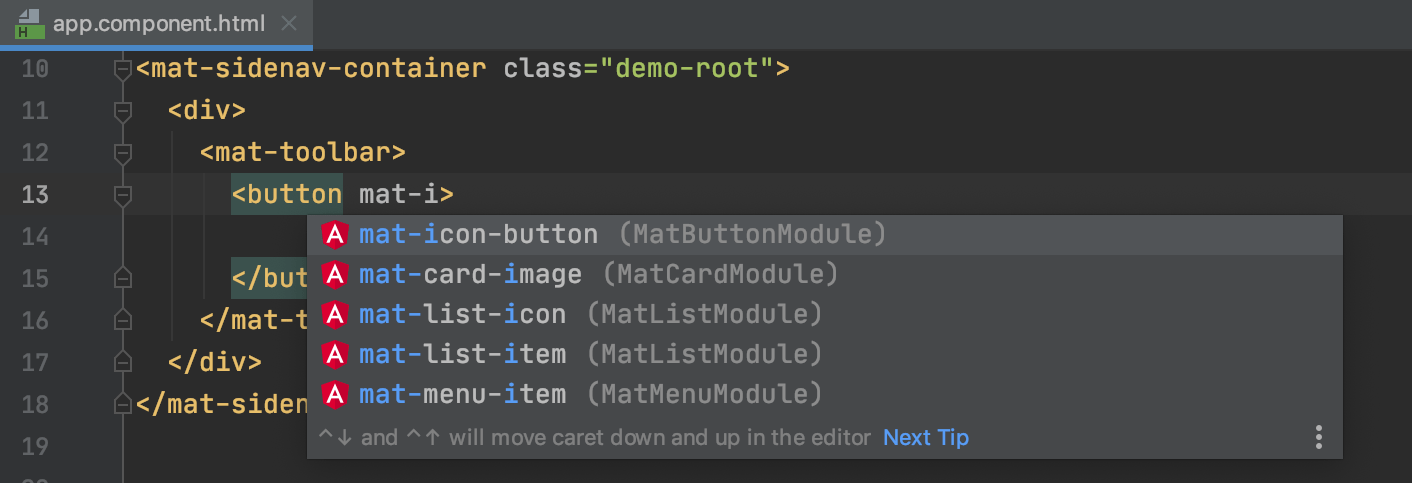Screen dimensions: 1412x483
Task: Click Angular icon beside mat-menu-item suggestion
Action: [x=334, y=394]
